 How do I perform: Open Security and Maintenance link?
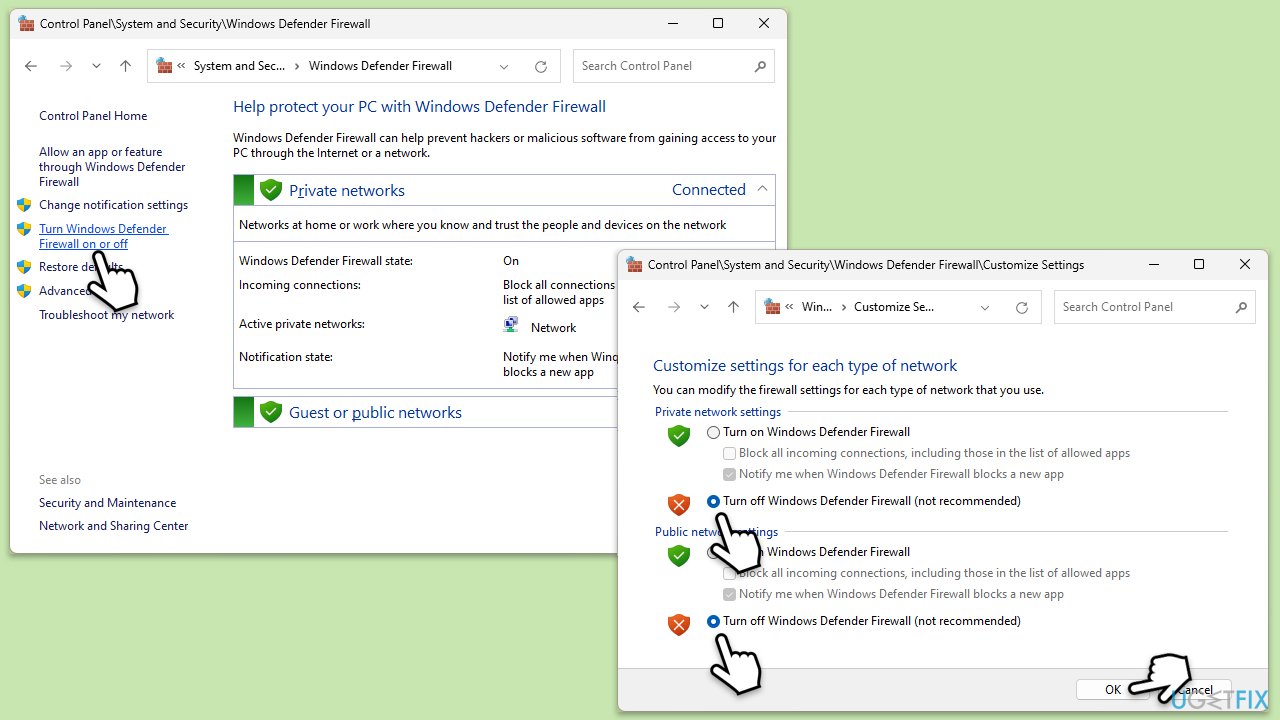[107, 503]
